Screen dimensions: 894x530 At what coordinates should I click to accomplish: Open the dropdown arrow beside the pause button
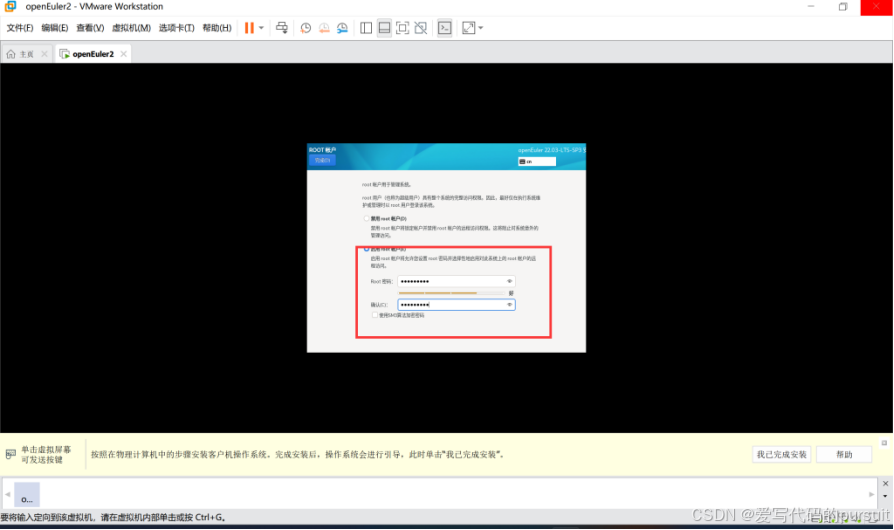(x=261, y=28)
